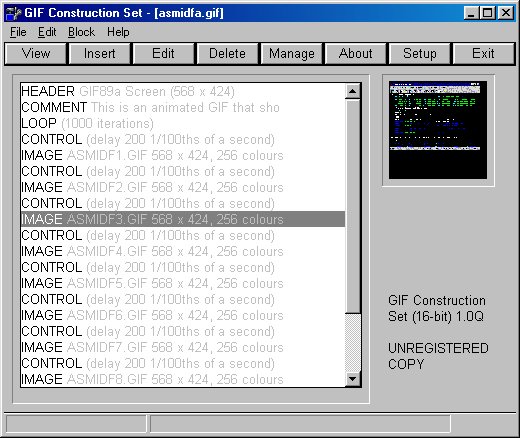
Task: Open the Help menu
Action: coord(118,32)
